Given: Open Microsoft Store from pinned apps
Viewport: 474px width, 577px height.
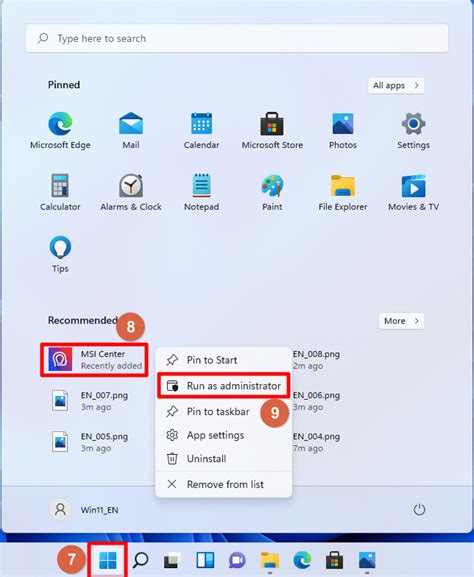Looking at the screenshot, I should click(272, 131).
